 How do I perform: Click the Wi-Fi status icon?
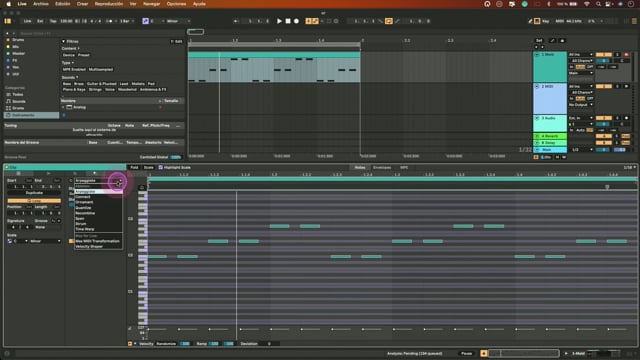click(x=587, y=4)
